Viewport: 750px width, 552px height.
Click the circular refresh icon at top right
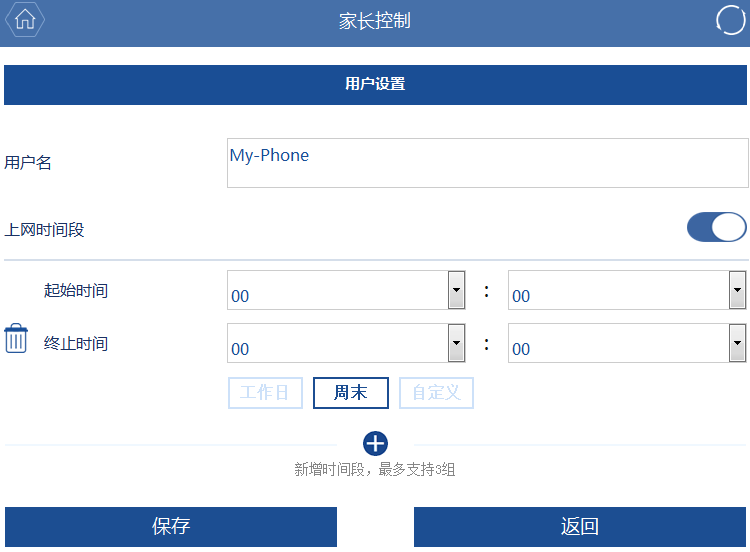tap(730, 20)
